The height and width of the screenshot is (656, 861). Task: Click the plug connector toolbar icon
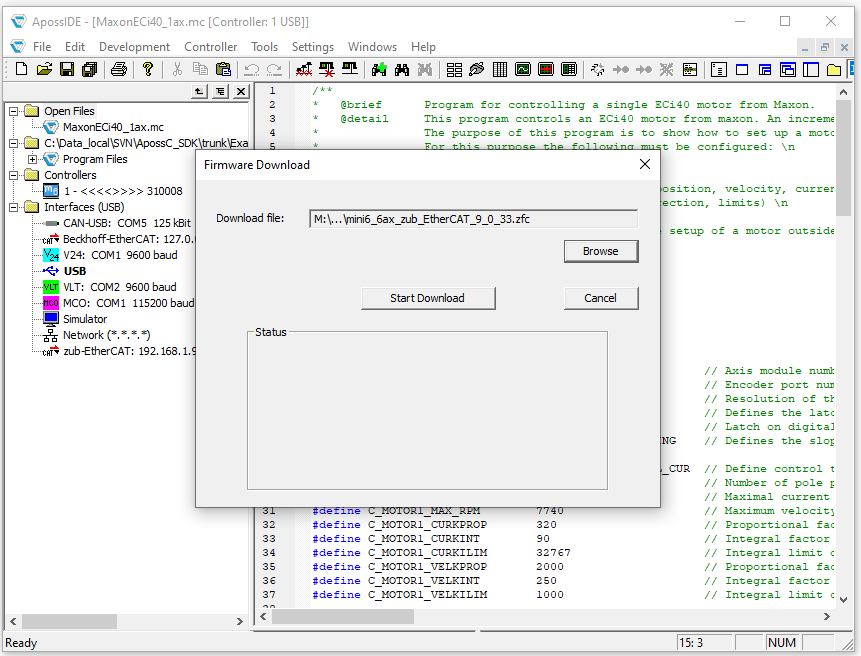click(477, 69)
